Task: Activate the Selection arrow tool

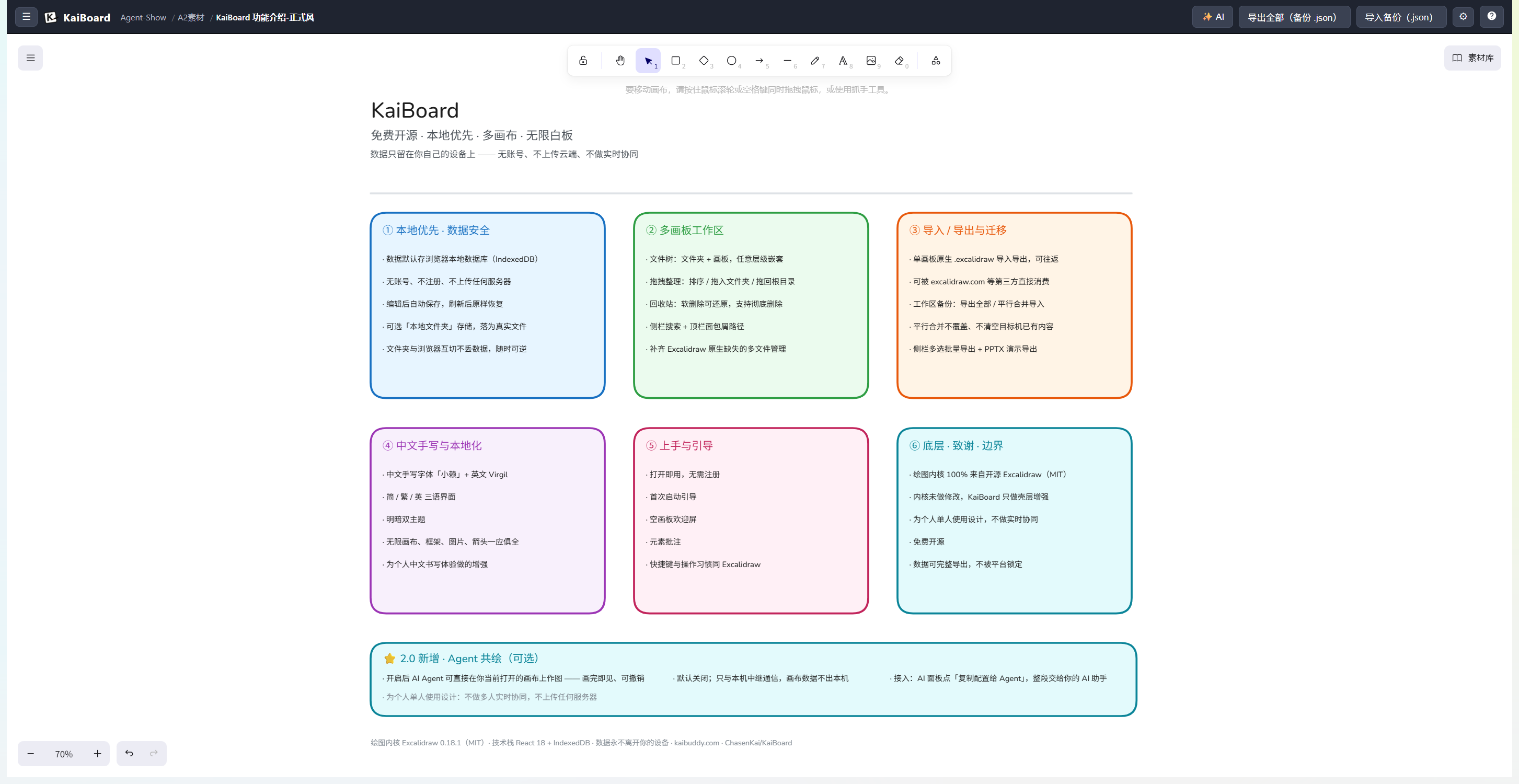Action: [x=648, y=61]
